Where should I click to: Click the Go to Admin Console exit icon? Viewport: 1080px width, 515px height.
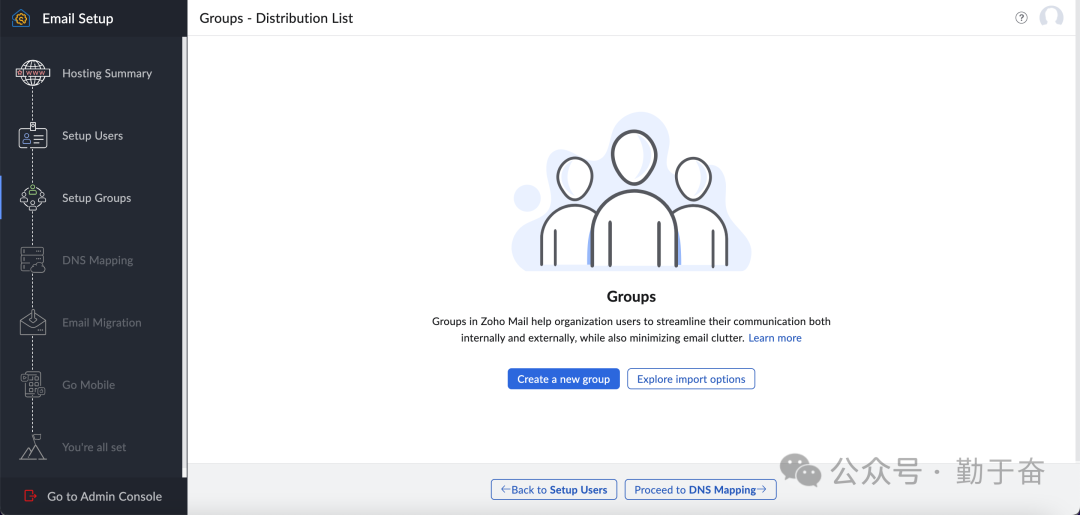point(29,496)
